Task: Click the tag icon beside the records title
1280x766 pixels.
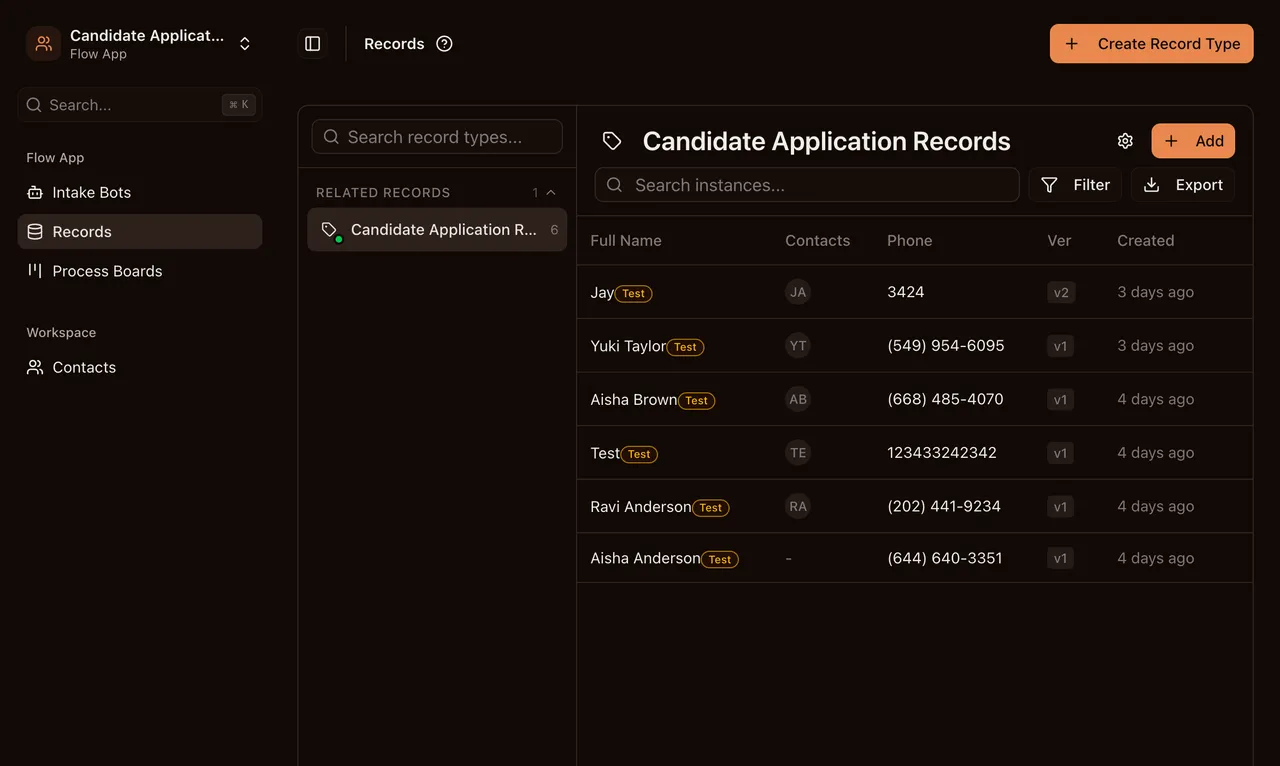Action: (611, 140)
